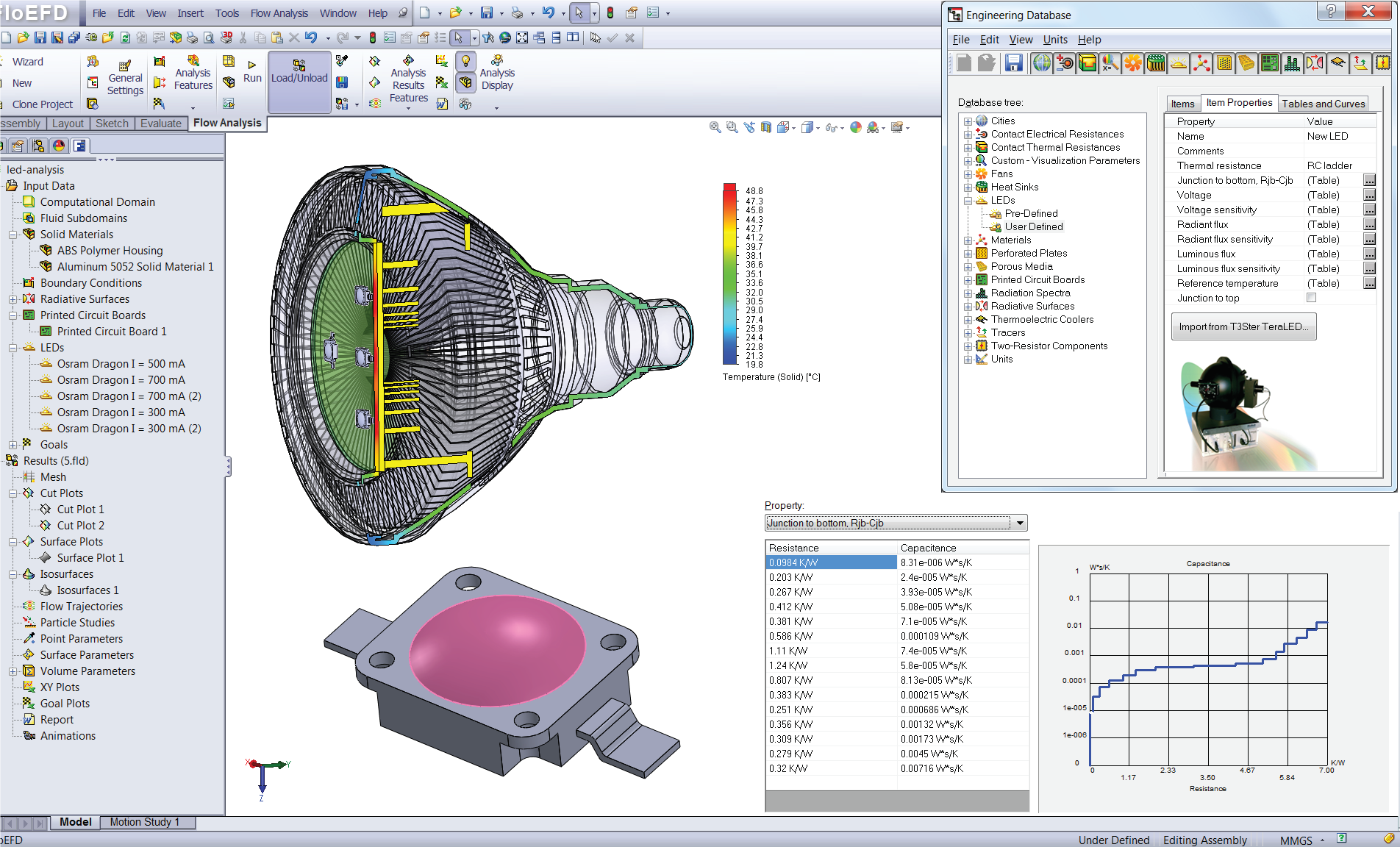
Task: Click Import from T3Ster TeraLED button
Action: pos(1243,326)
